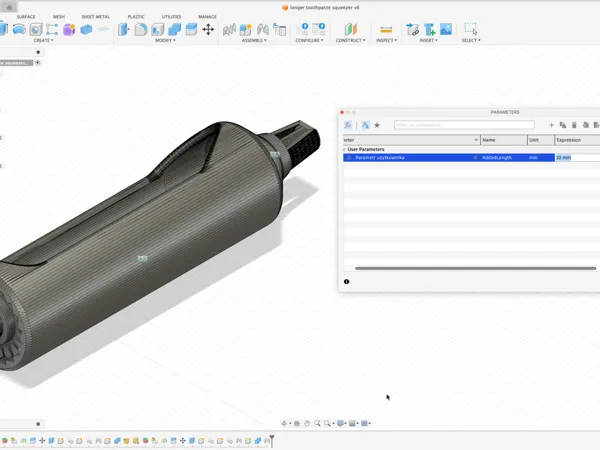
Task: Click the Hole tool icon
Action: tap(36, 29)
